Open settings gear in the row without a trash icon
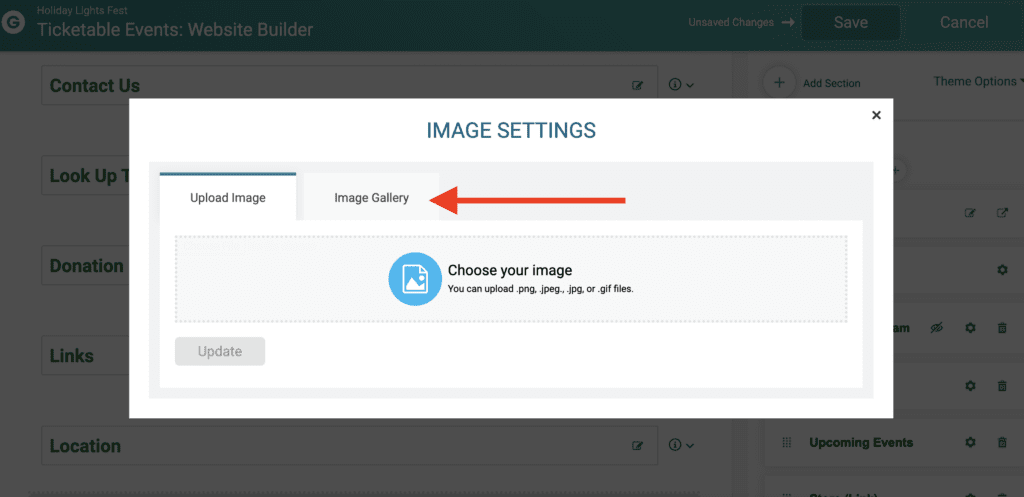The height and width of the screenshot is (497, 1024). [1002, 270]
